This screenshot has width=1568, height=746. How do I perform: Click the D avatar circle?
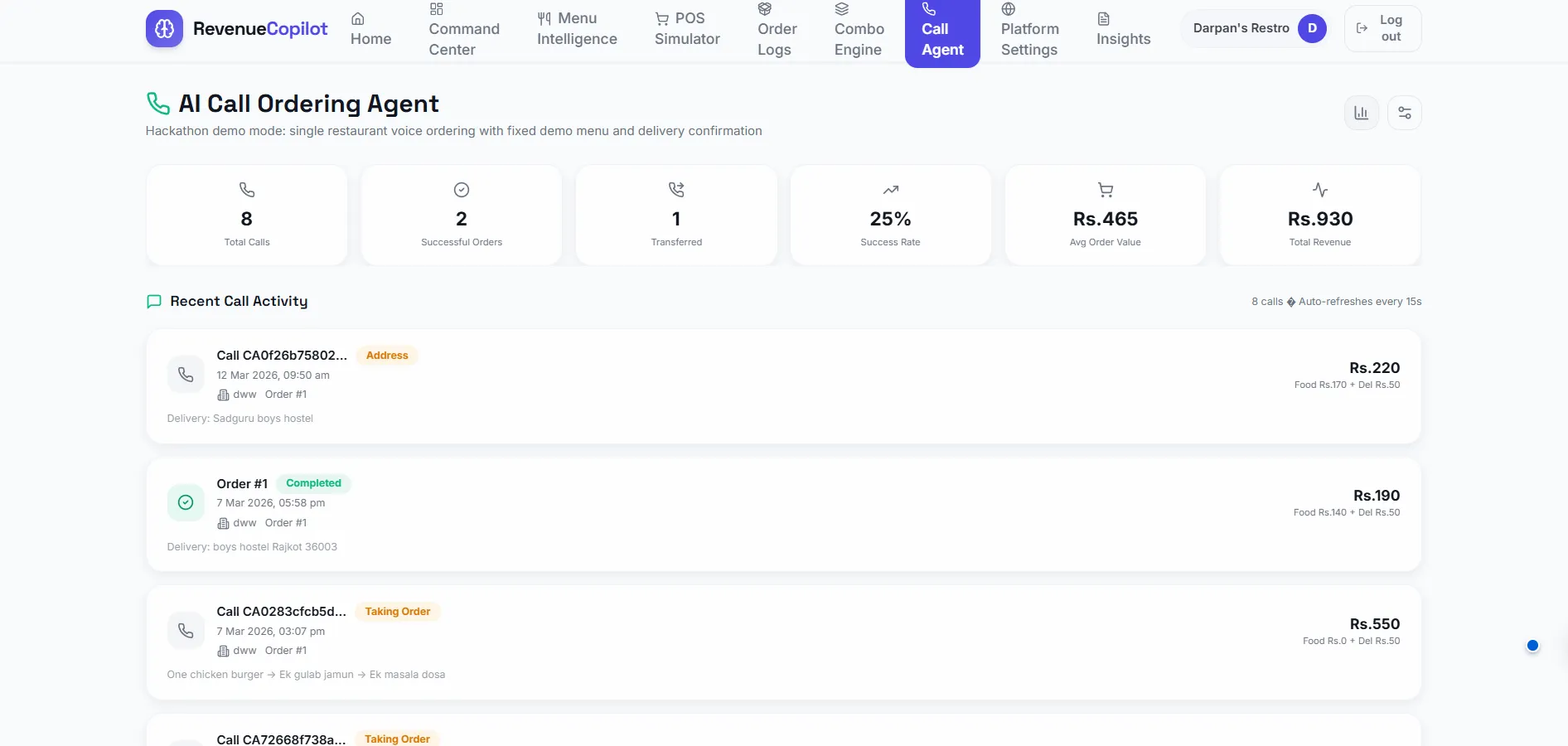(x=1312, y=28)
